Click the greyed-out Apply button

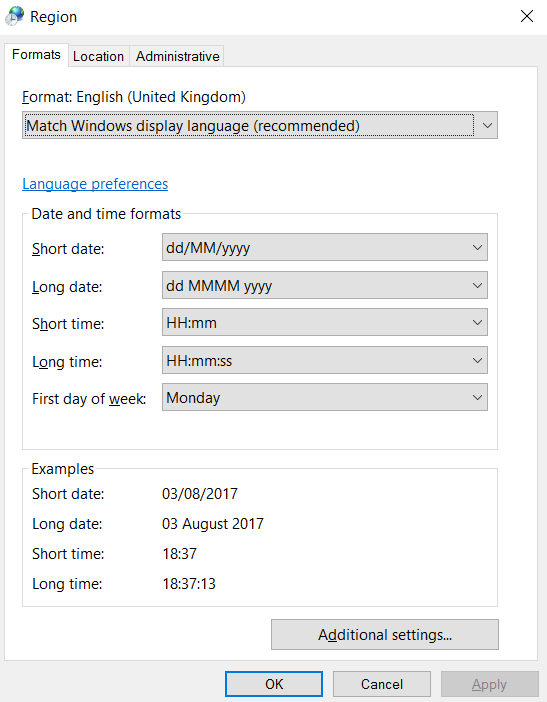(490, 684)
